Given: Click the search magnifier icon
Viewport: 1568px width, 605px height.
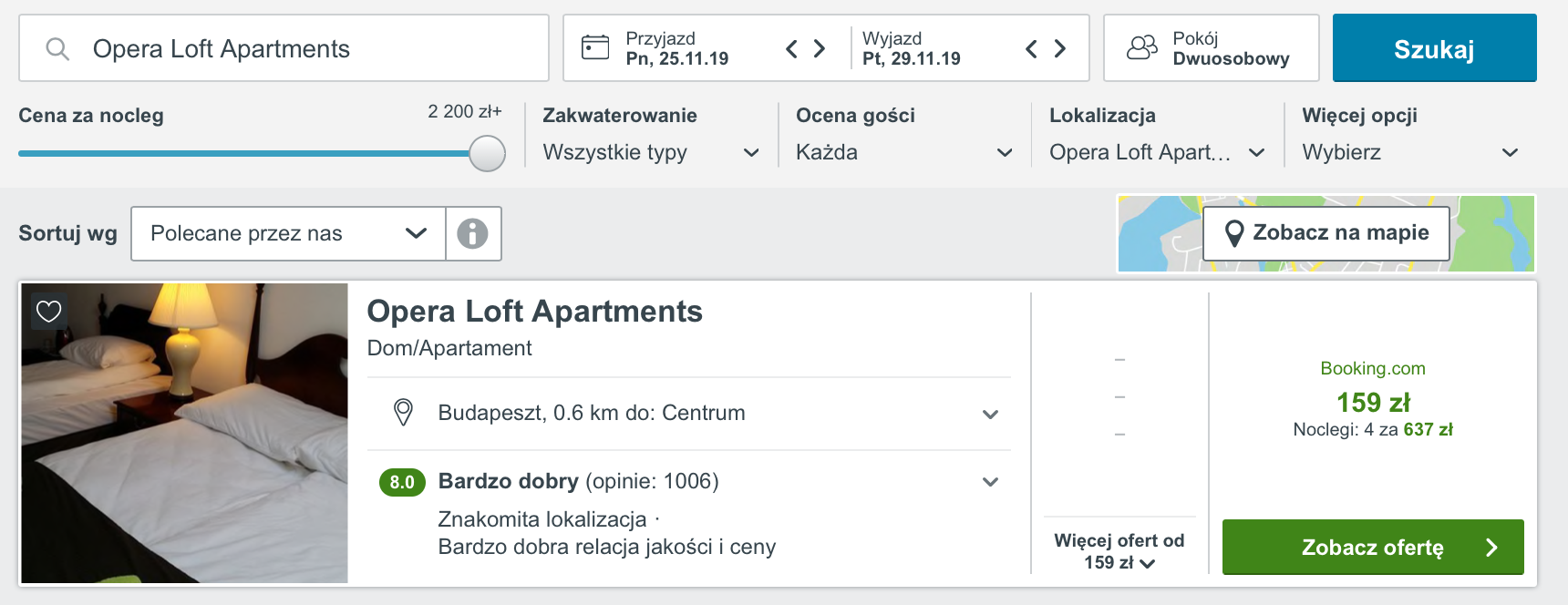Looking at the screenshot, I should [x=57, y=48].
